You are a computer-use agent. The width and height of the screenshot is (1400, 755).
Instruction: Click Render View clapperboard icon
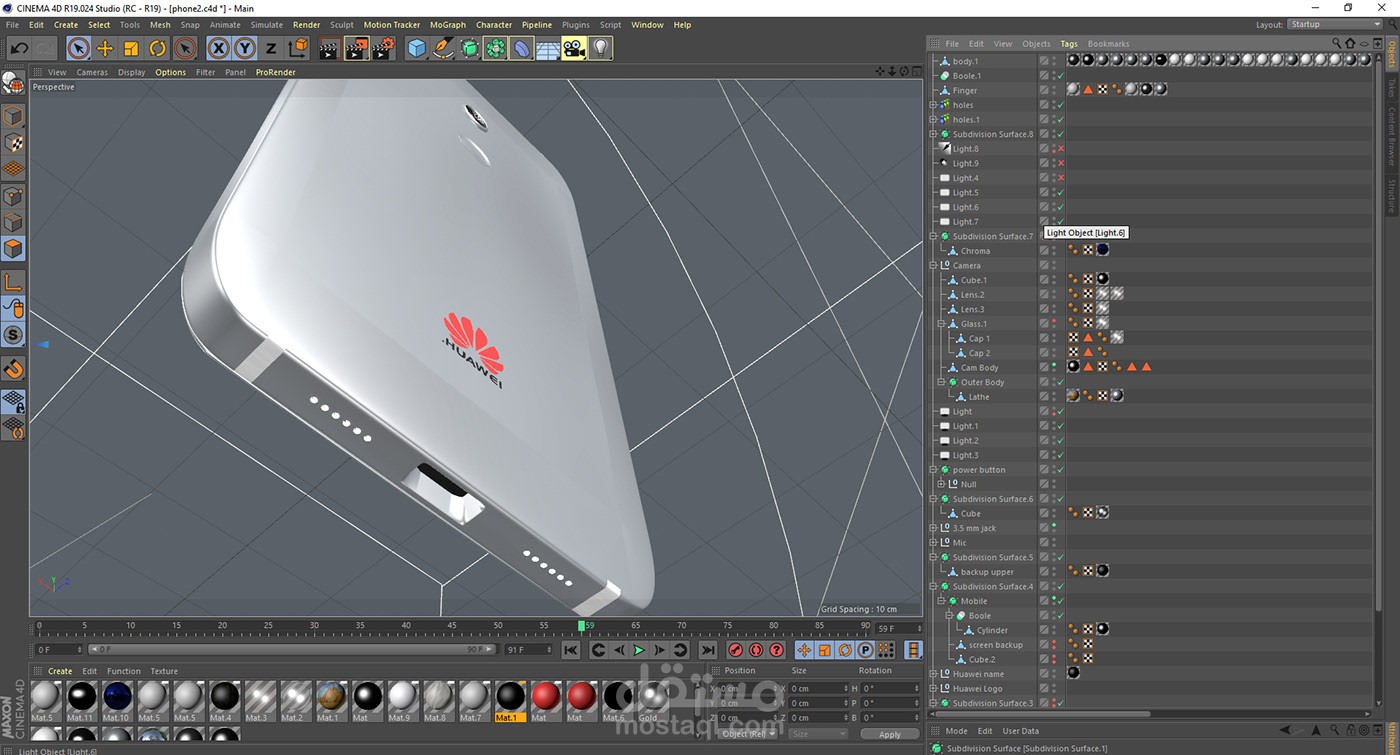pos(328,48)
